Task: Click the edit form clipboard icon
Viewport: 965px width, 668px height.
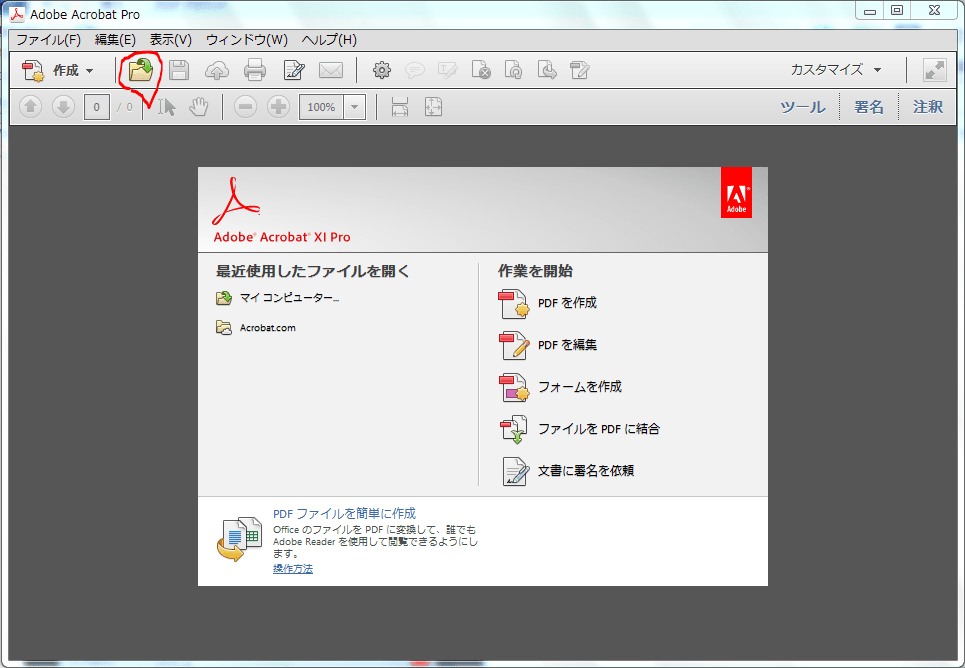Action: point(580,70)
